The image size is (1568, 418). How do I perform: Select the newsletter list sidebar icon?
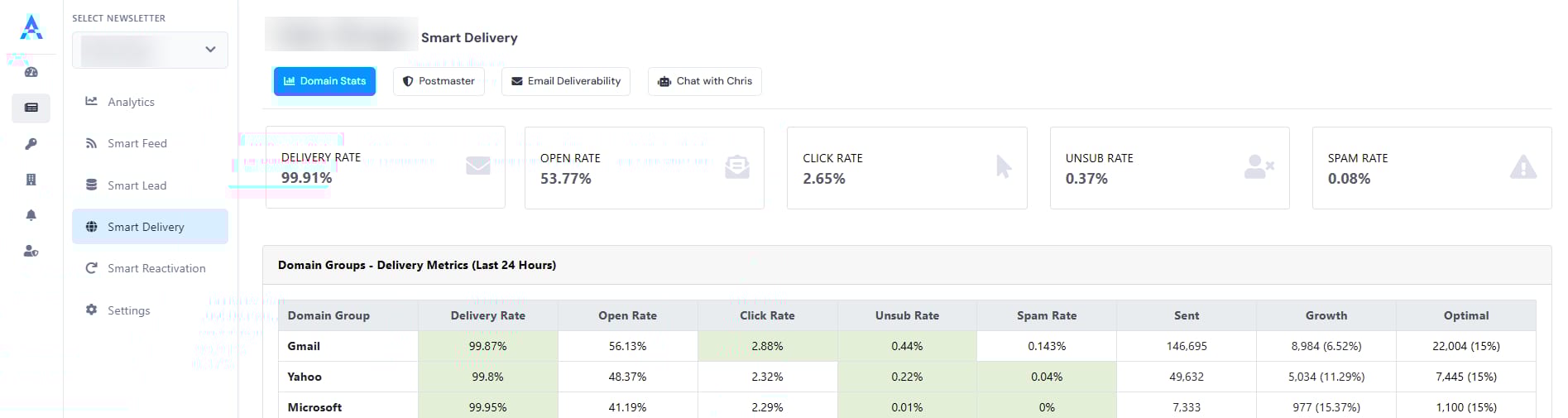pos(31,108)
